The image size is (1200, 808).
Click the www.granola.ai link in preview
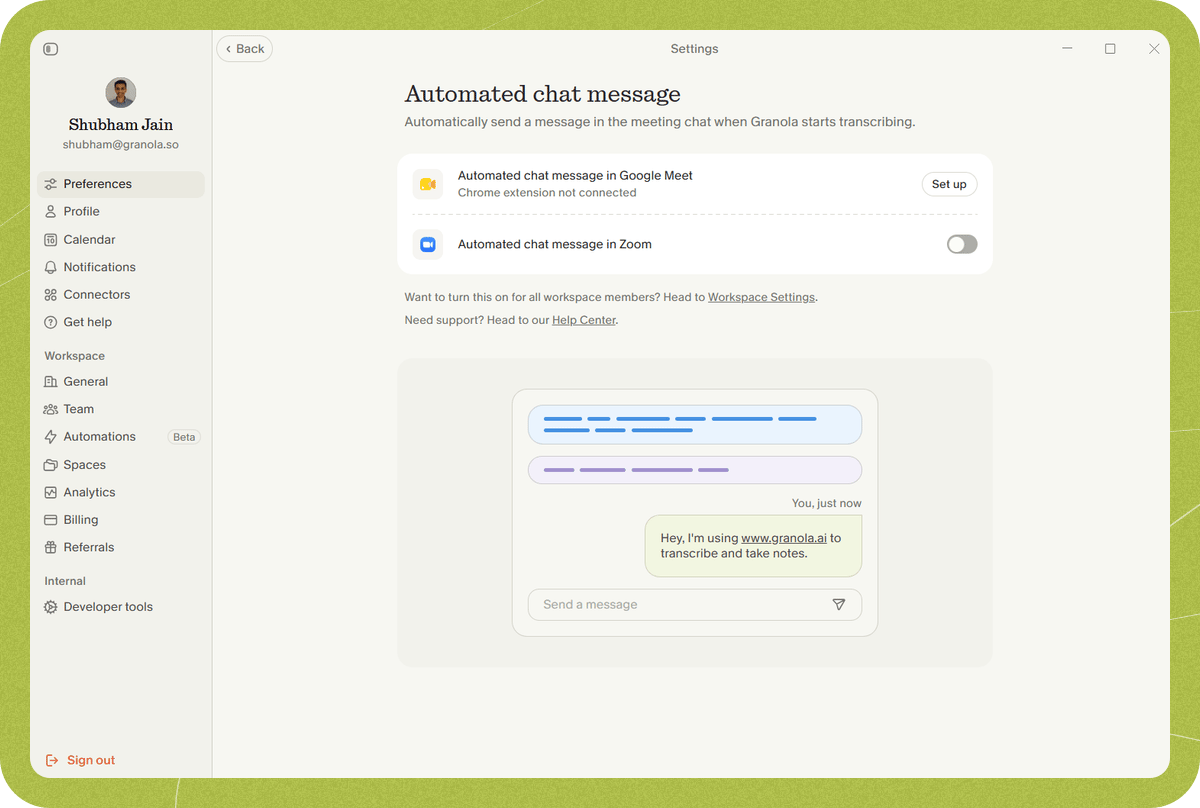click(784, 538)
